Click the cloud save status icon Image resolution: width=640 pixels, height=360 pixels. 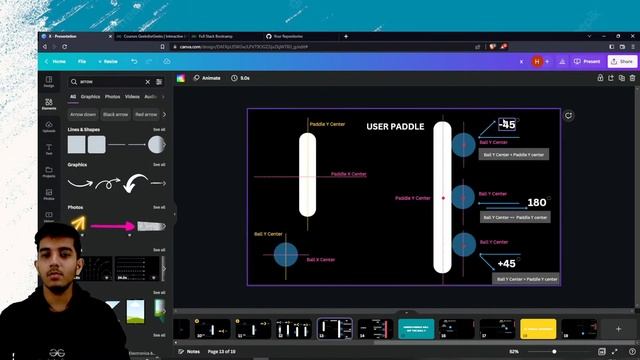pyautogui.click(x=167, y=61)
